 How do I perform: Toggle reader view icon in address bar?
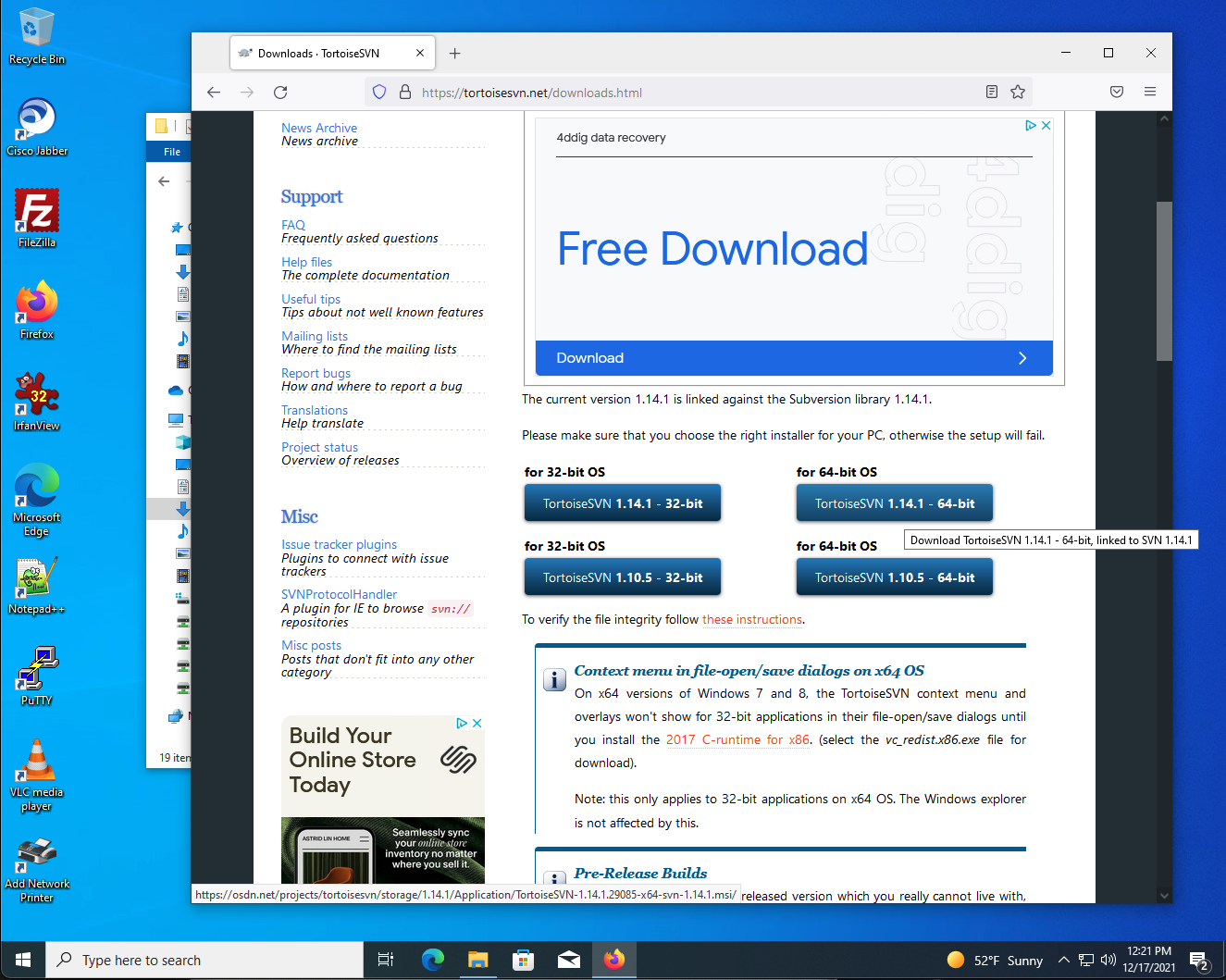point(992,93)
